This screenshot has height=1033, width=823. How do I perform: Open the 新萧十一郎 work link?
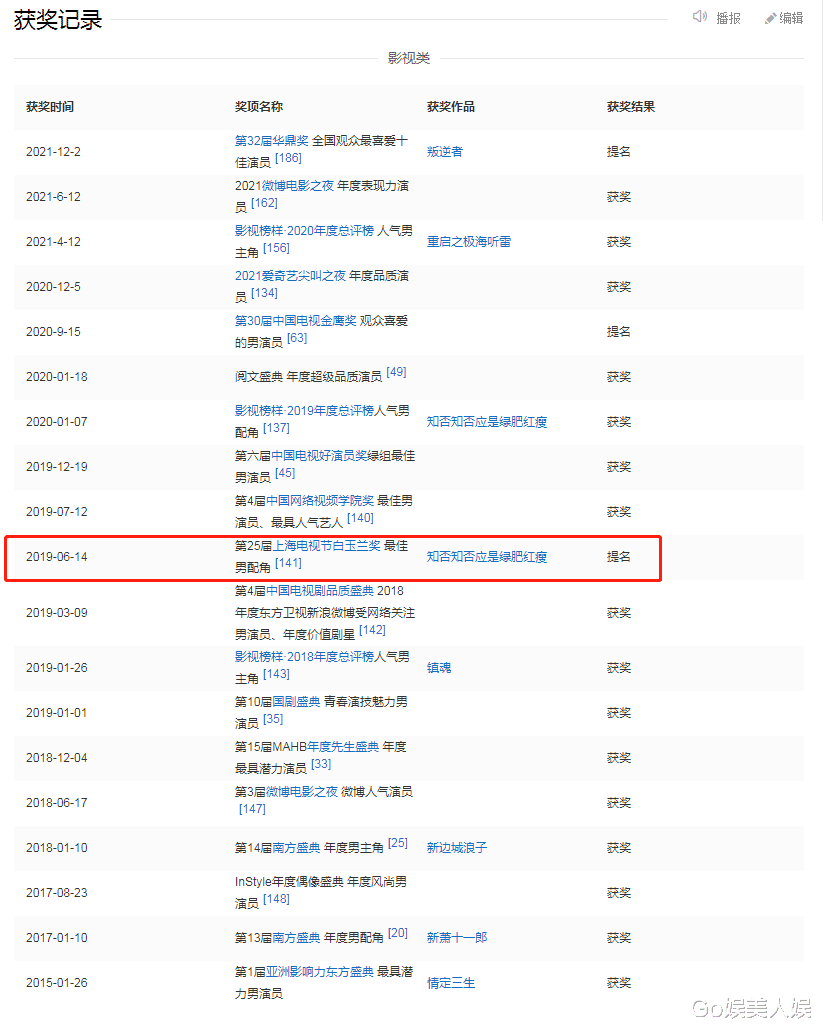click(456, 938)
